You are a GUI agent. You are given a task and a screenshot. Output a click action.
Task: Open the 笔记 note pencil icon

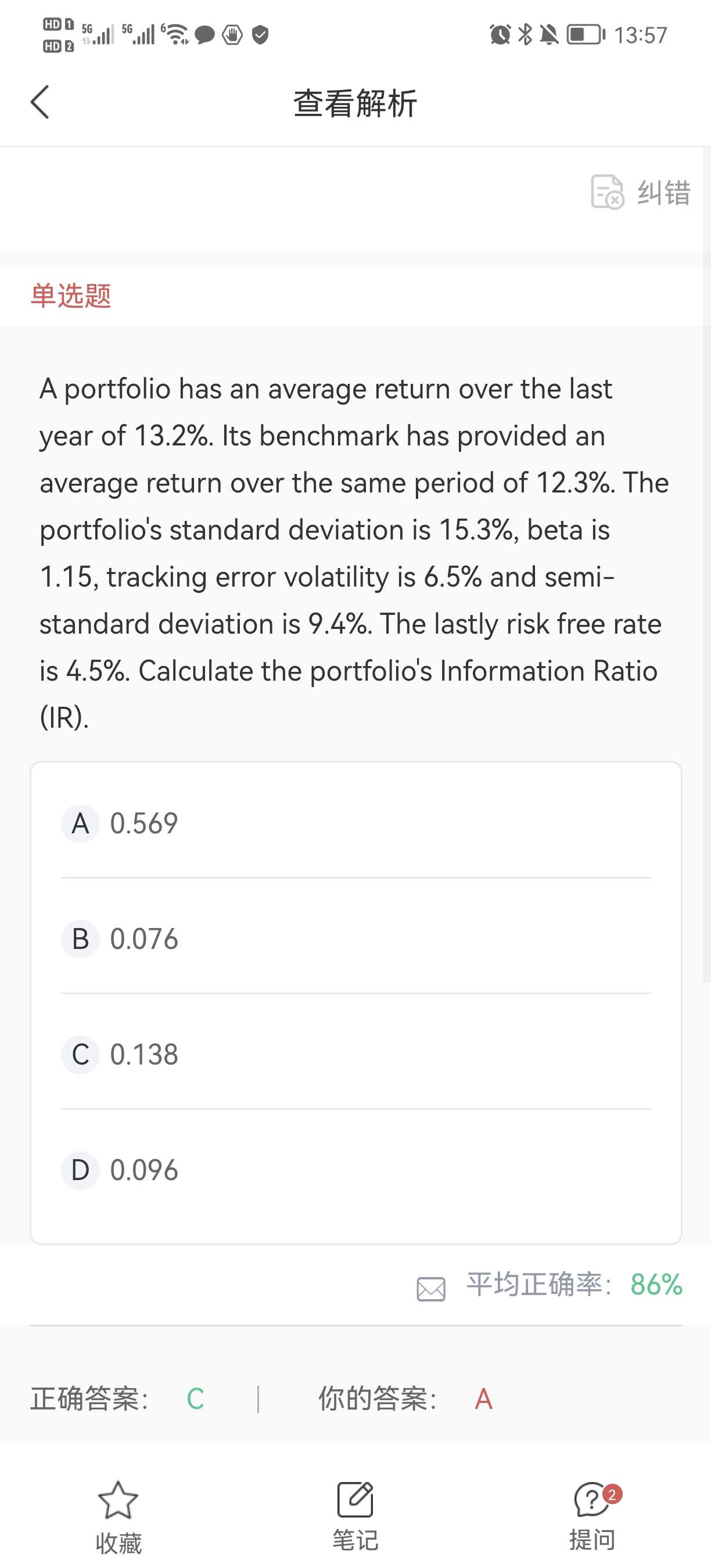pyautogui.click(x=355, y=1500)
